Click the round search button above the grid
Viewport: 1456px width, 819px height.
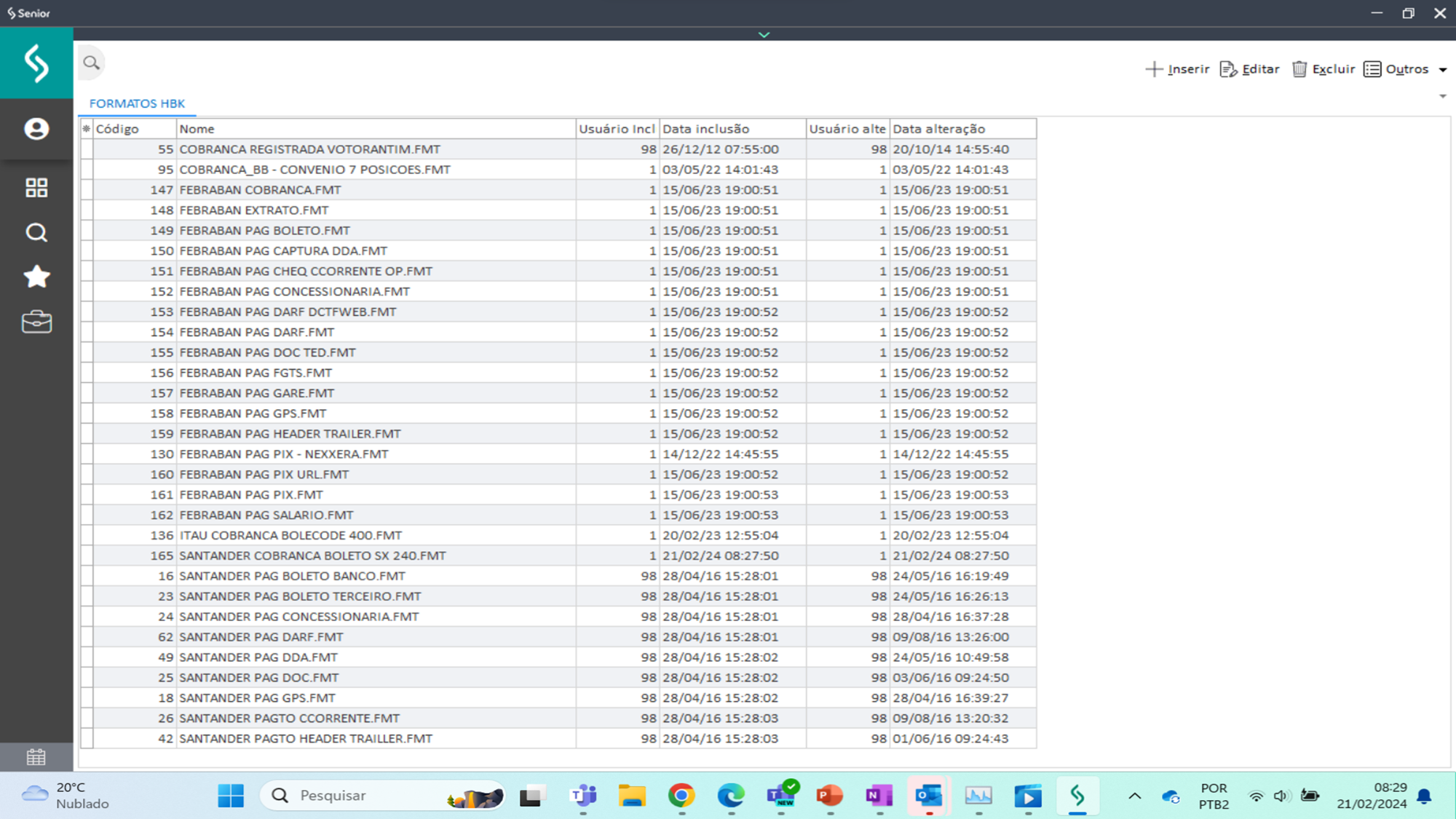91,63
